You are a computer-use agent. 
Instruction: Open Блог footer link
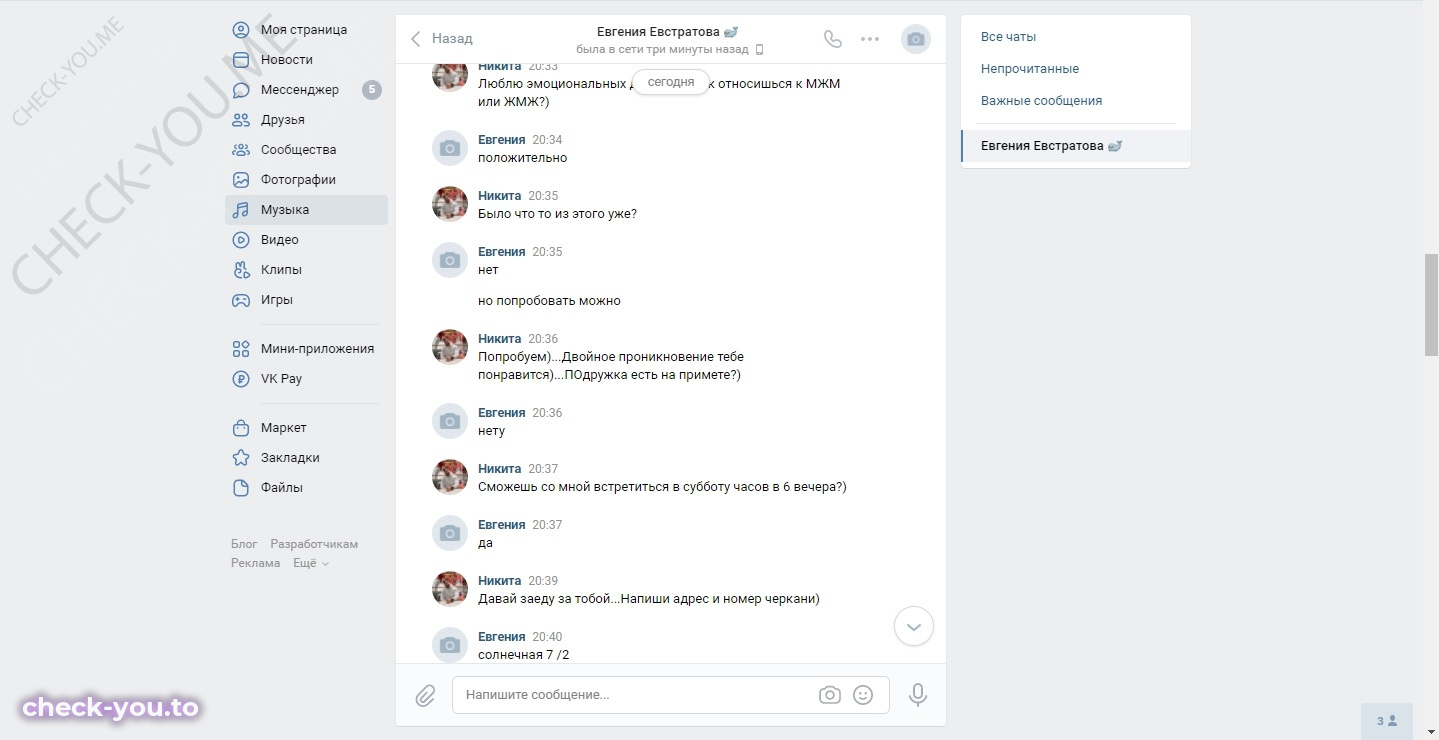coord(244,544)
